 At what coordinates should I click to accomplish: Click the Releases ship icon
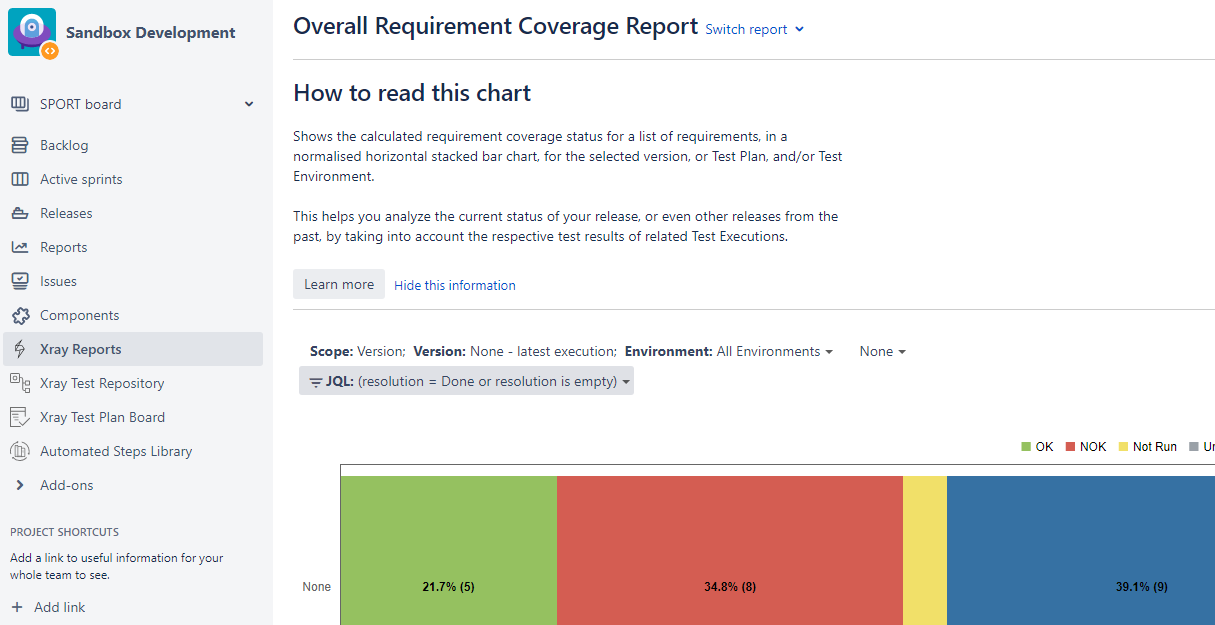coord(20,214)
